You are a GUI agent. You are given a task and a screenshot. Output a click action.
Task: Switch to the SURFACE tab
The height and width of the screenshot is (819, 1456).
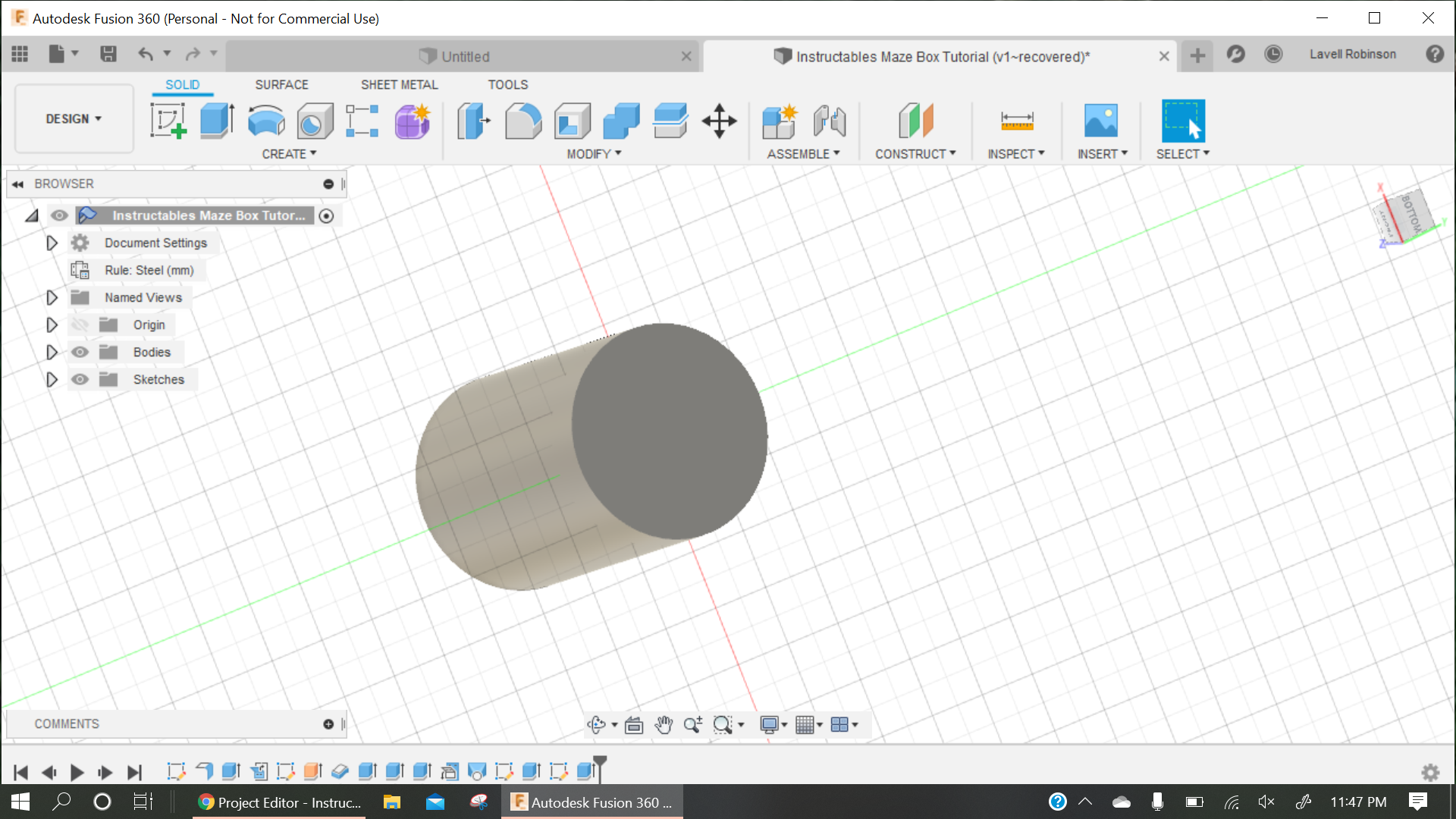(281, 85)
